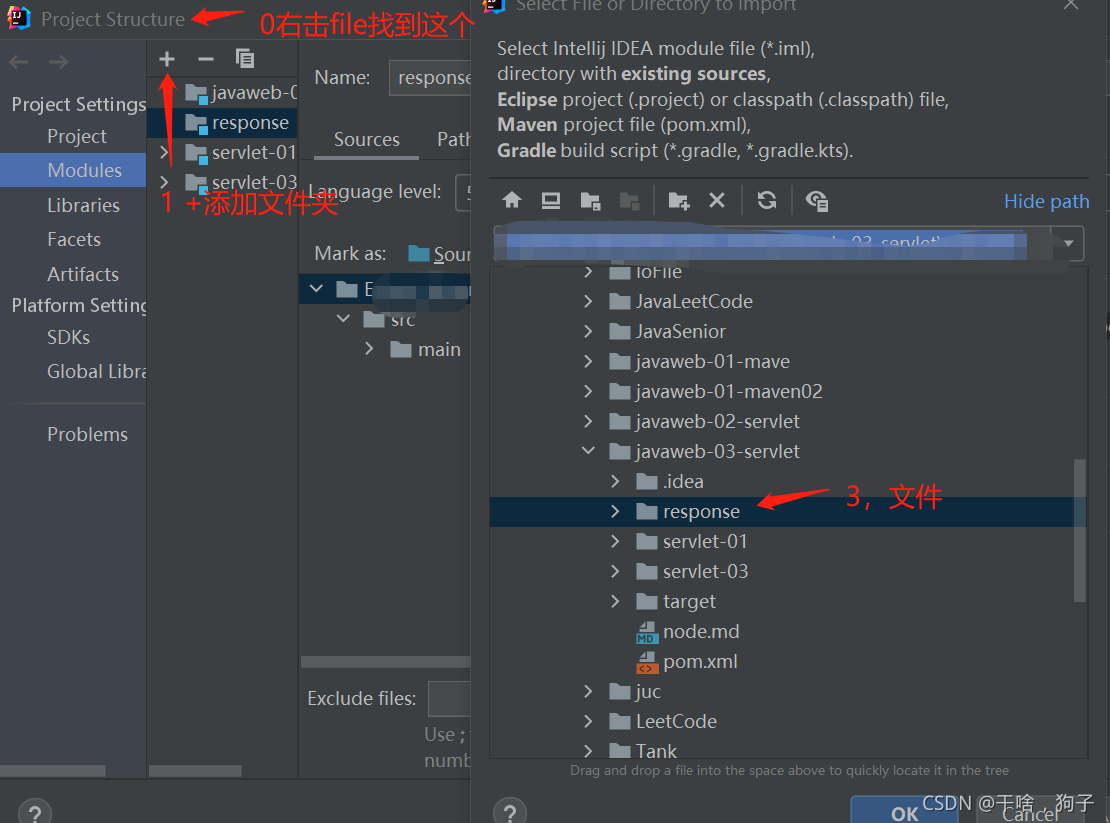
Task: Mark as Sources button
Action: coord(440,254)
